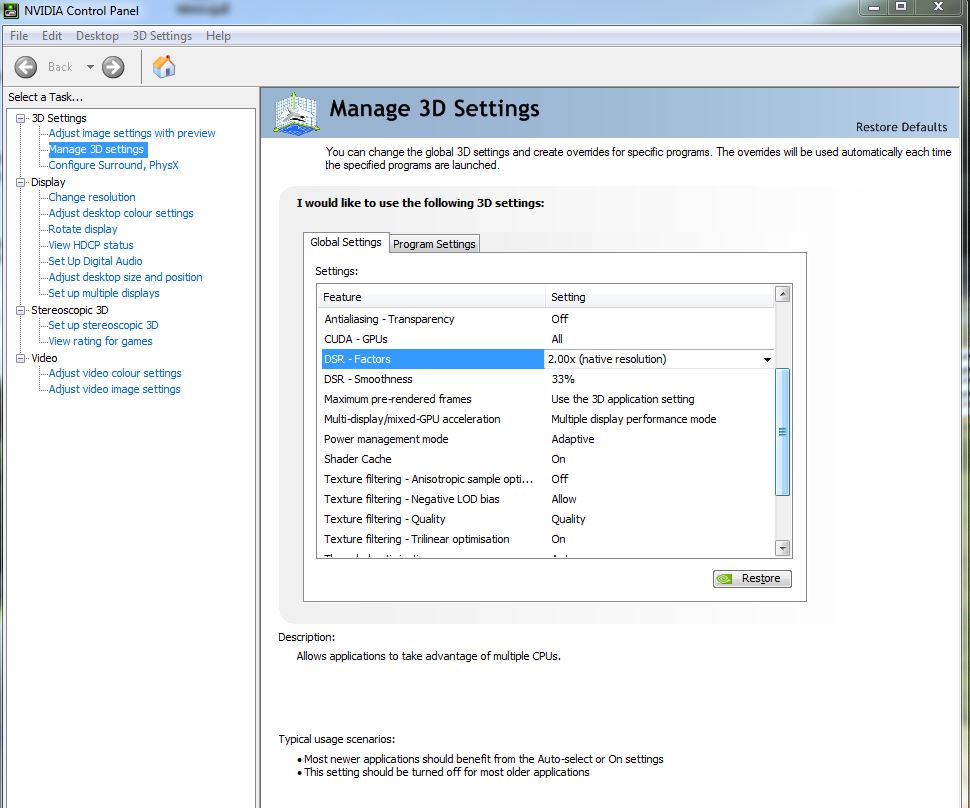Open Rotate display task
Screen dimensions: 970x808
coord(83,230)
